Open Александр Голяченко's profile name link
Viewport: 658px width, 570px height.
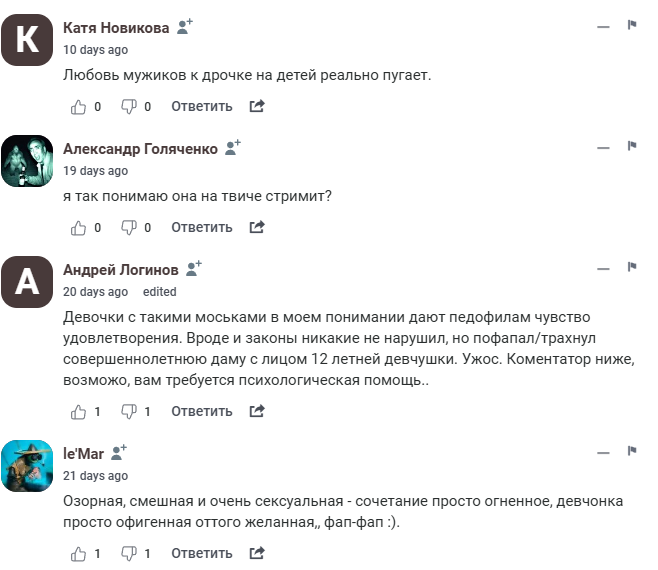coord(140,148)
